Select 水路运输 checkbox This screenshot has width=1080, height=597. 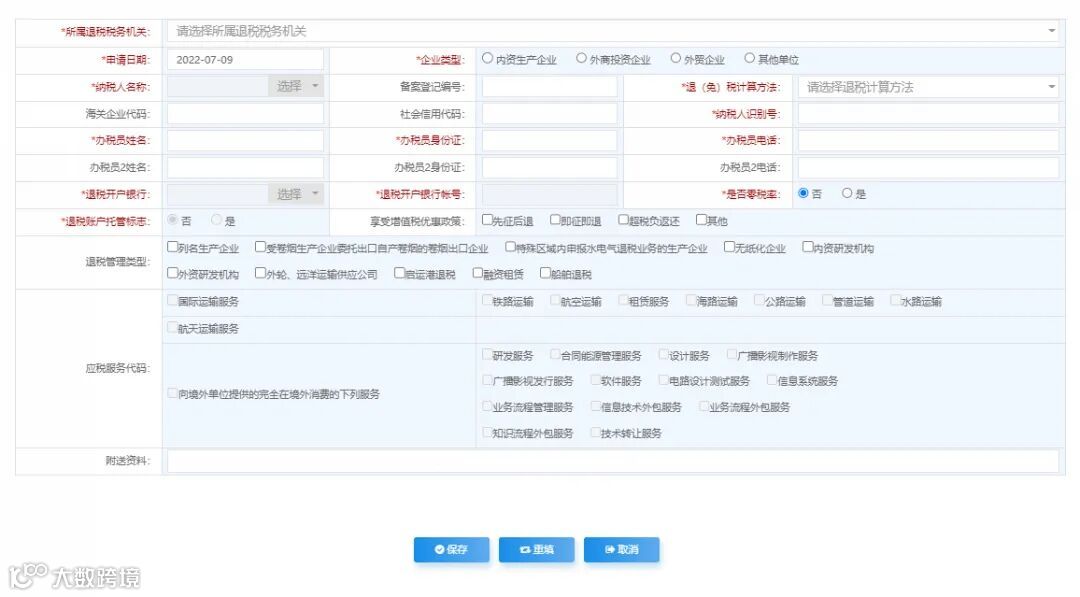click(x=895, y=300)
